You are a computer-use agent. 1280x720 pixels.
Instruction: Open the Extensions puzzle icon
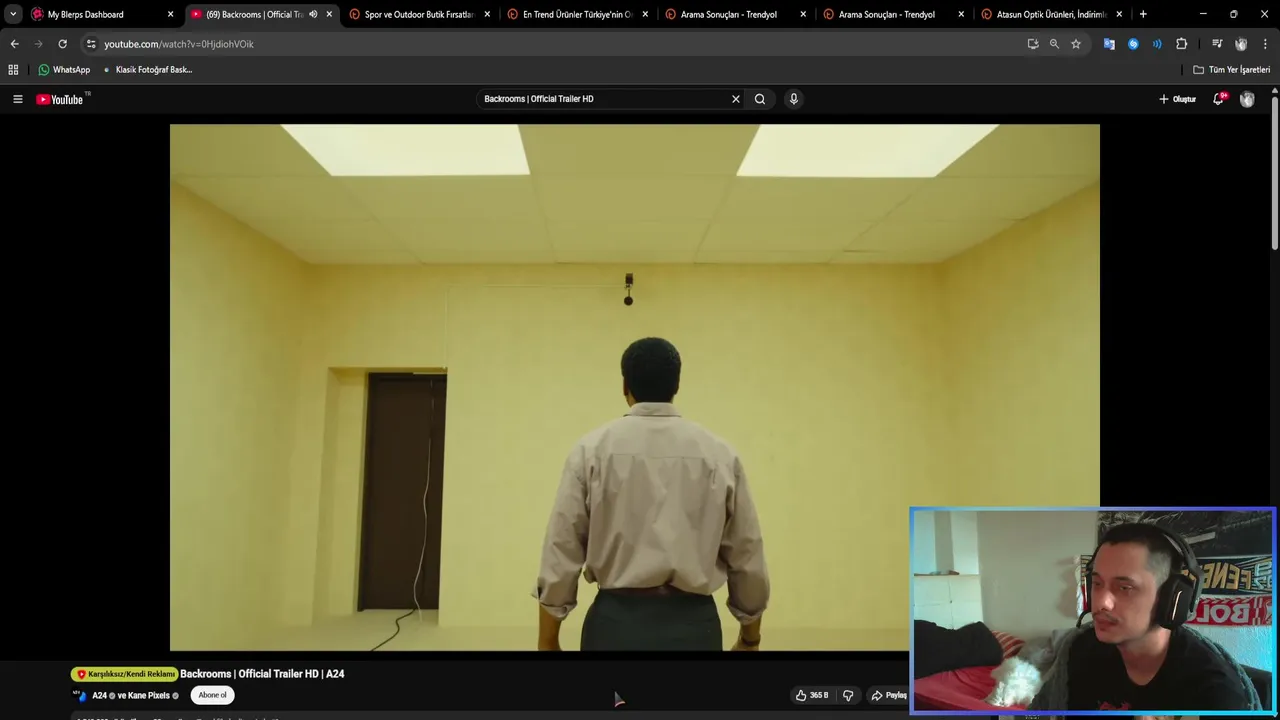1182,44
